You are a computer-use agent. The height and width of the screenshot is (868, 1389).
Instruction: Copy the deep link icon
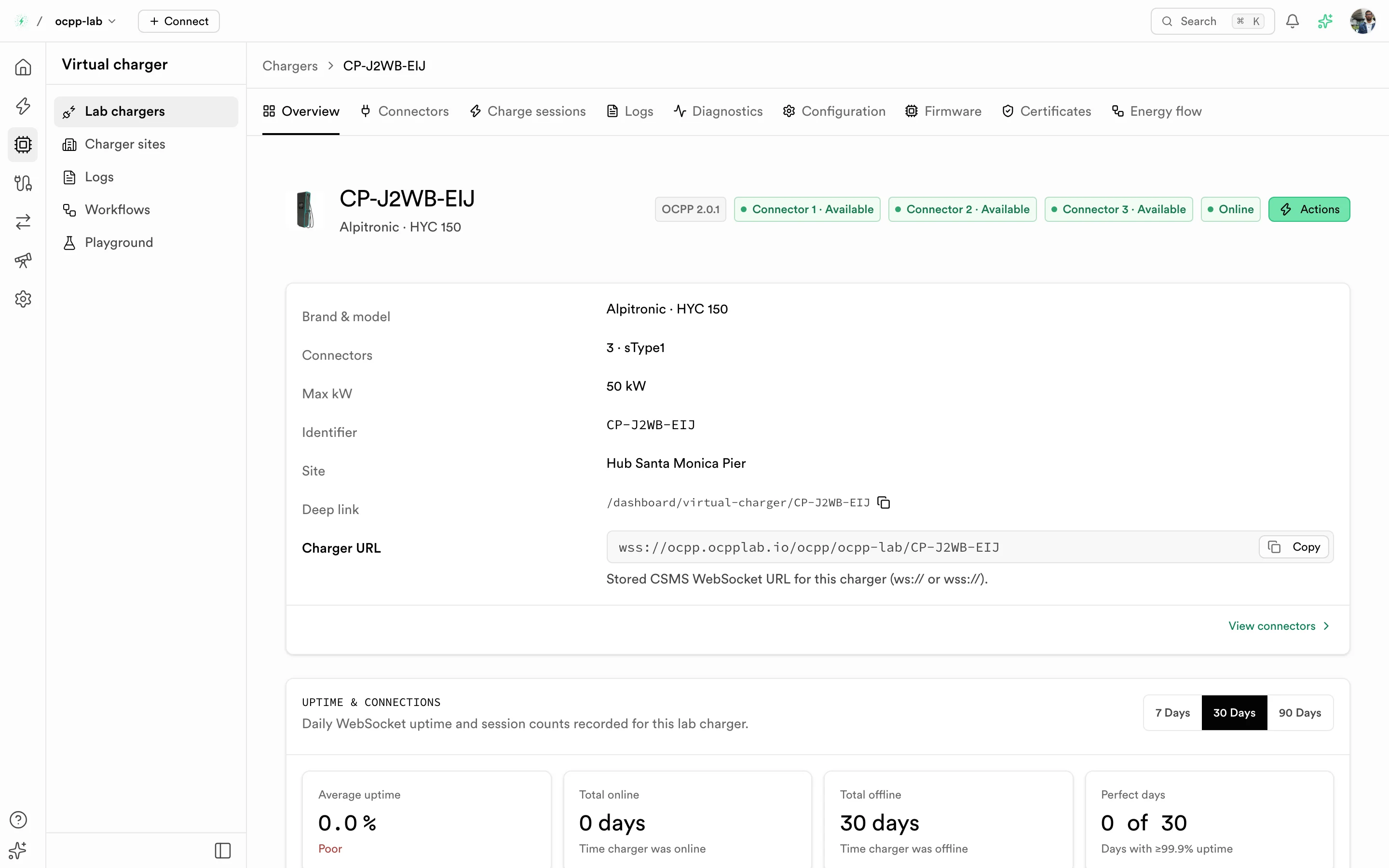coord(884,502)
